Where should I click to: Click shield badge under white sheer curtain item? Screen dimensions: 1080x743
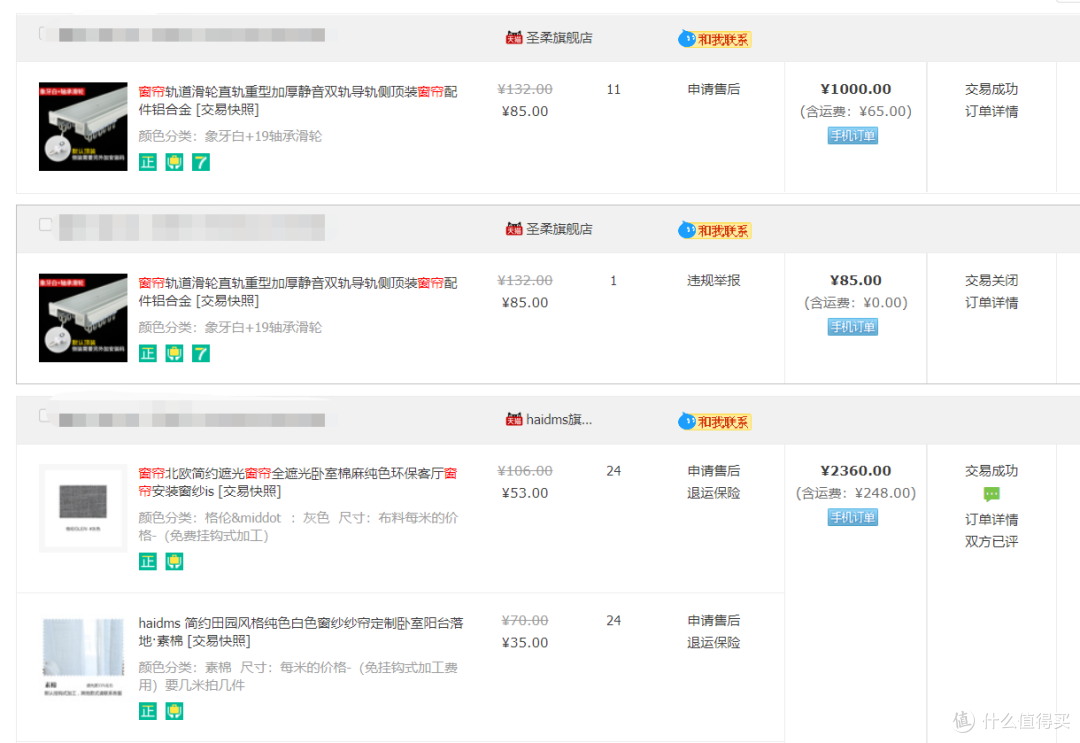point(174,711)
